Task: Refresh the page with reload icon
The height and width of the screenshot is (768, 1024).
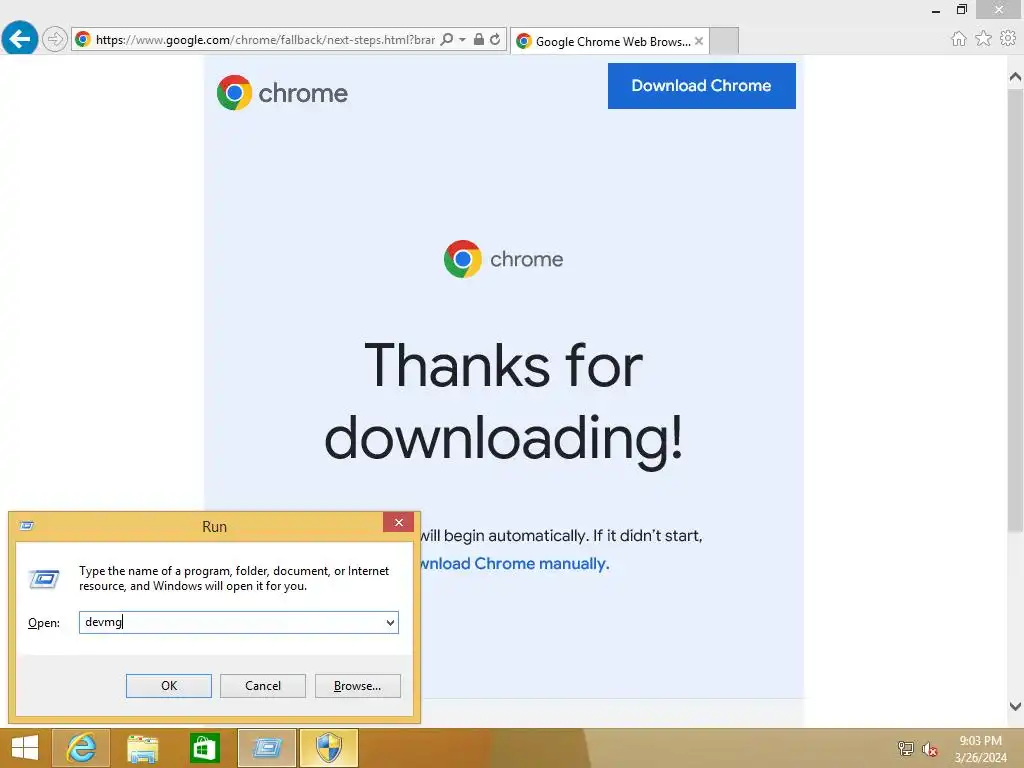Action: point(495,39)
